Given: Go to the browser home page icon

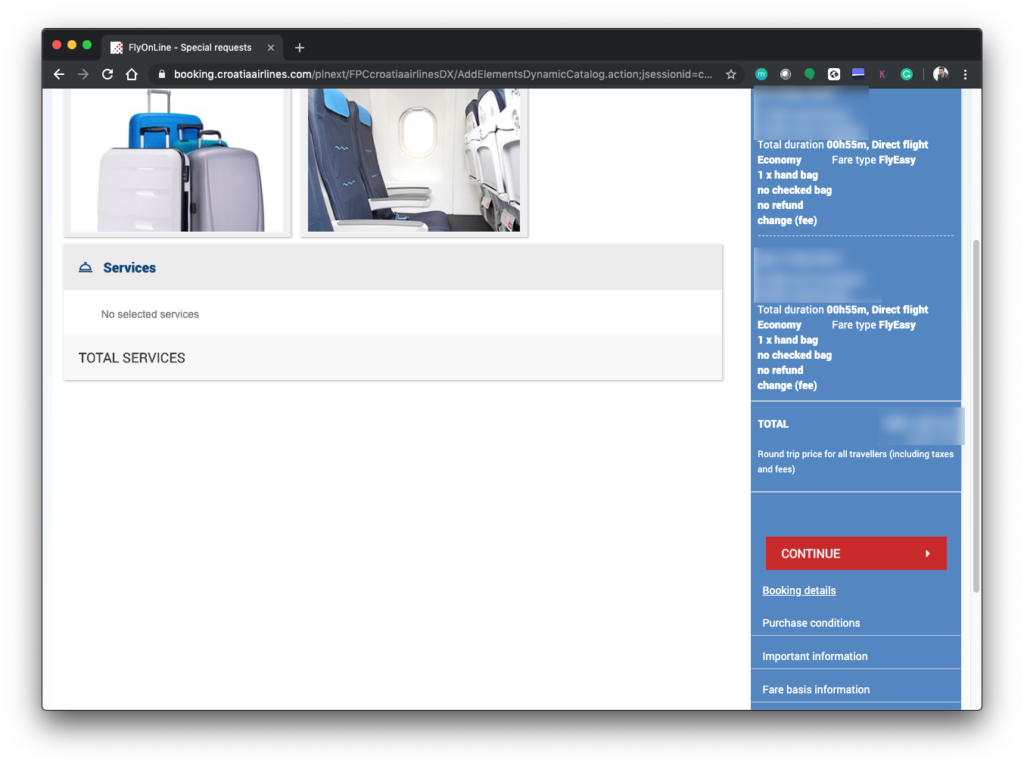Looking at the screenshot, I should (x=132, y=74).
